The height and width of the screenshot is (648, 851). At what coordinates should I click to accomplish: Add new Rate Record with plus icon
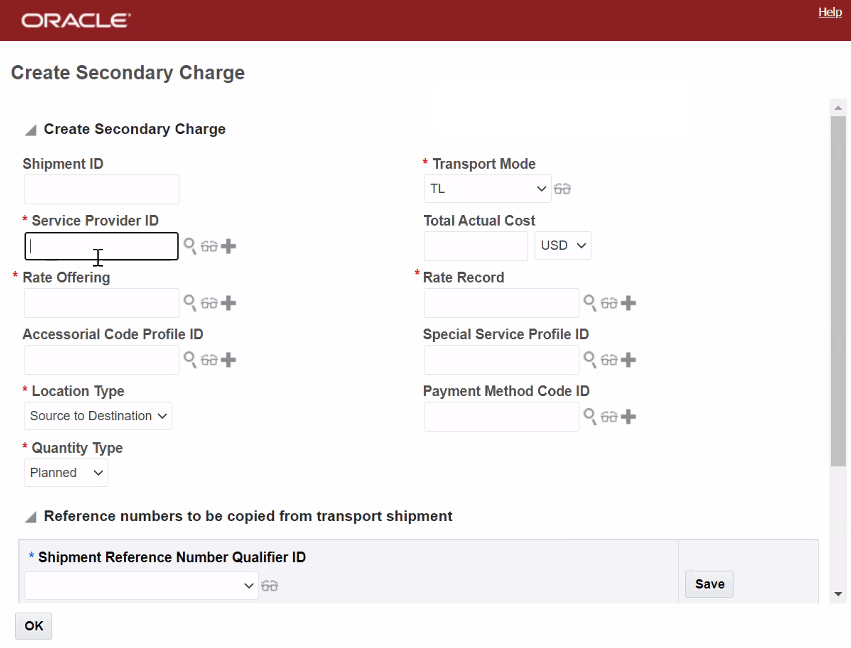629,303
